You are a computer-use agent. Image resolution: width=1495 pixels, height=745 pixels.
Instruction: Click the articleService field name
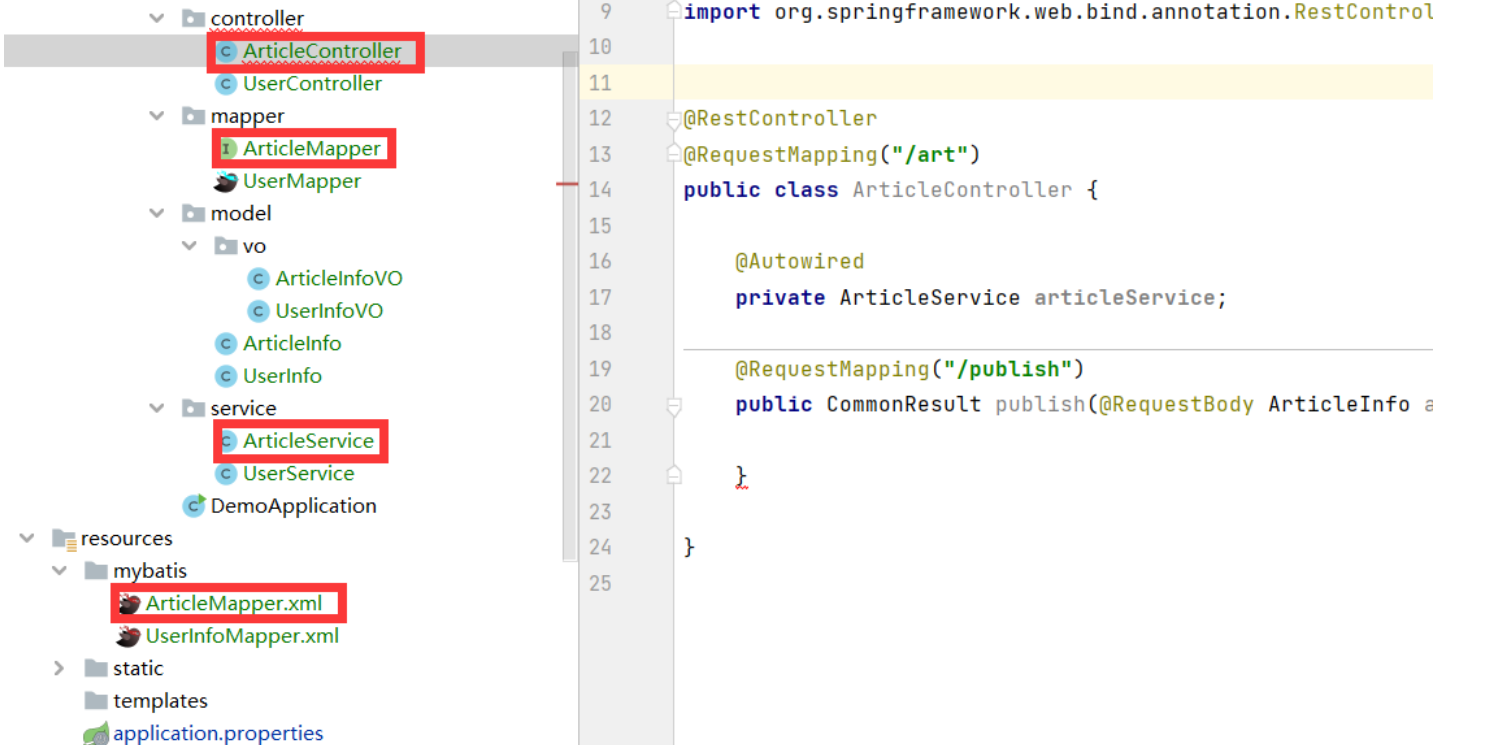(1124, 297)
